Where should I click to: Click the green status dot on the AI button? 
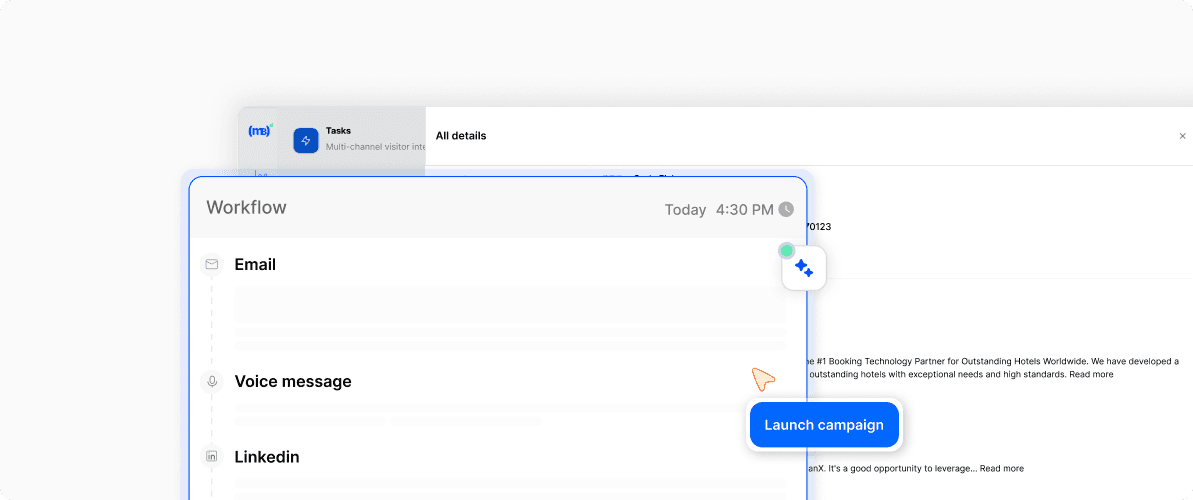tap(787, 251)
